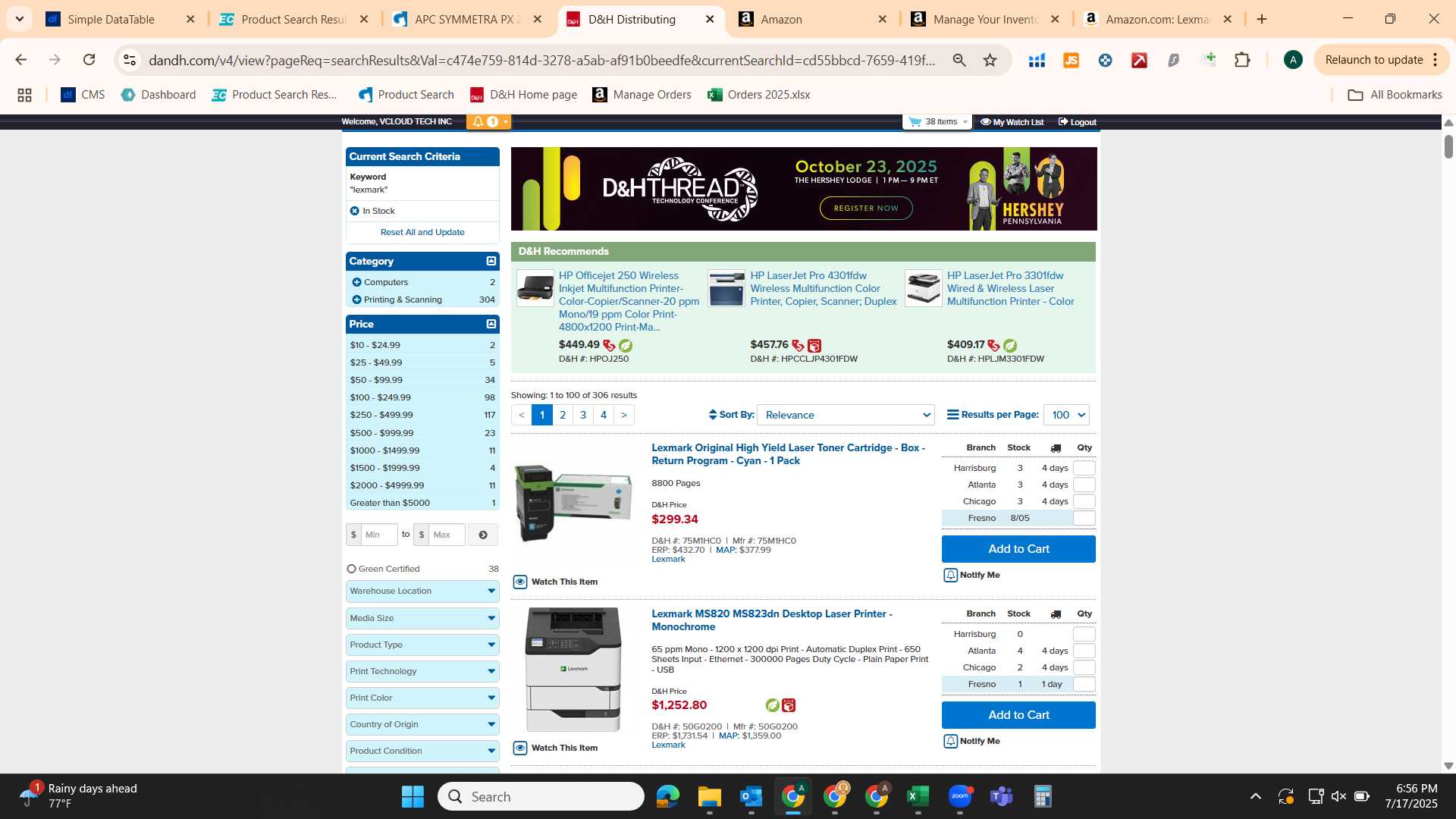The width and height of the screenshot is (1456, 819).
Task: Expand the Computers category
Action: (x=356, y=282)
